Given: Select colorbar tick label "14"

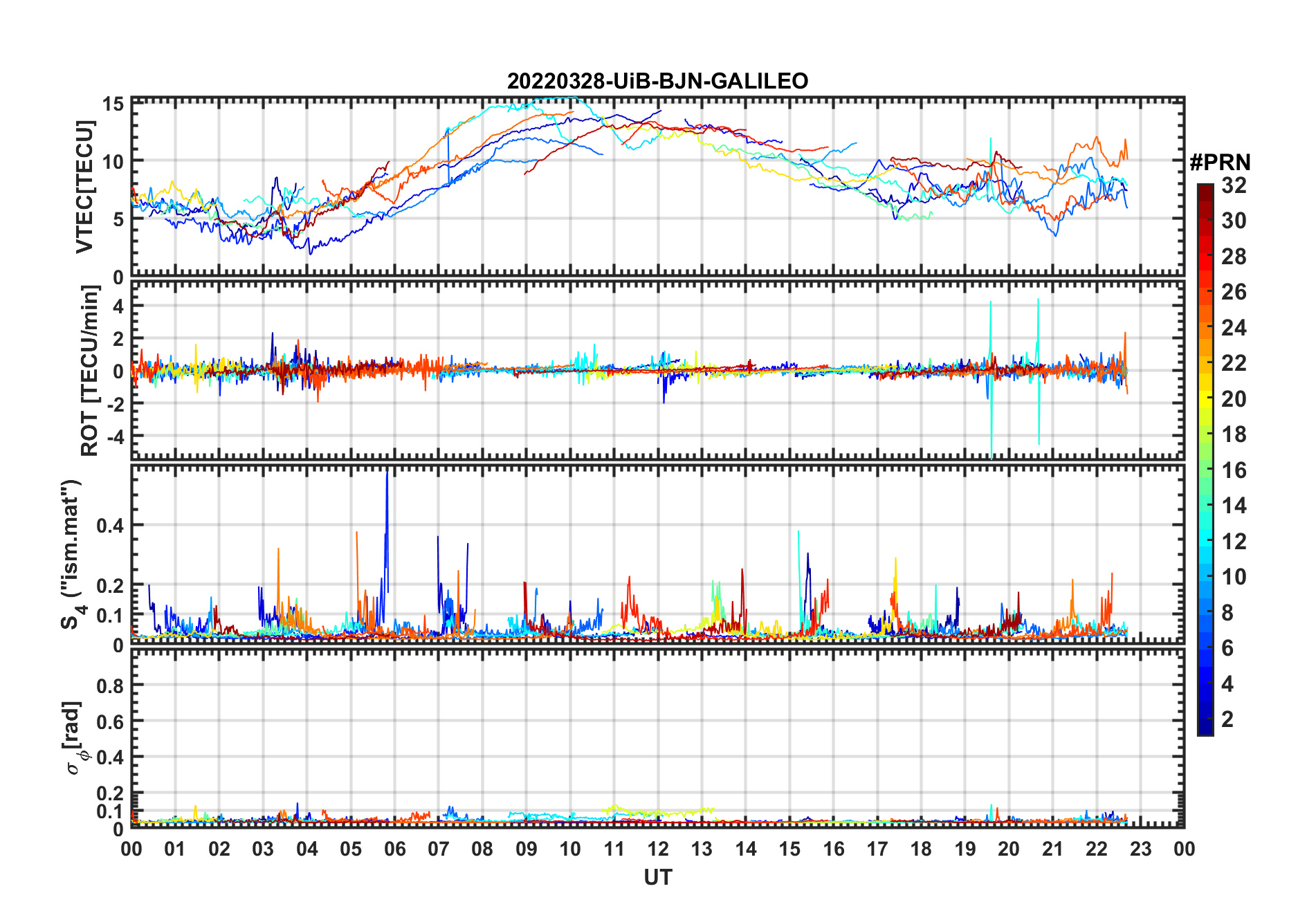Looking at the screenshot, I should pos(1234,506).
